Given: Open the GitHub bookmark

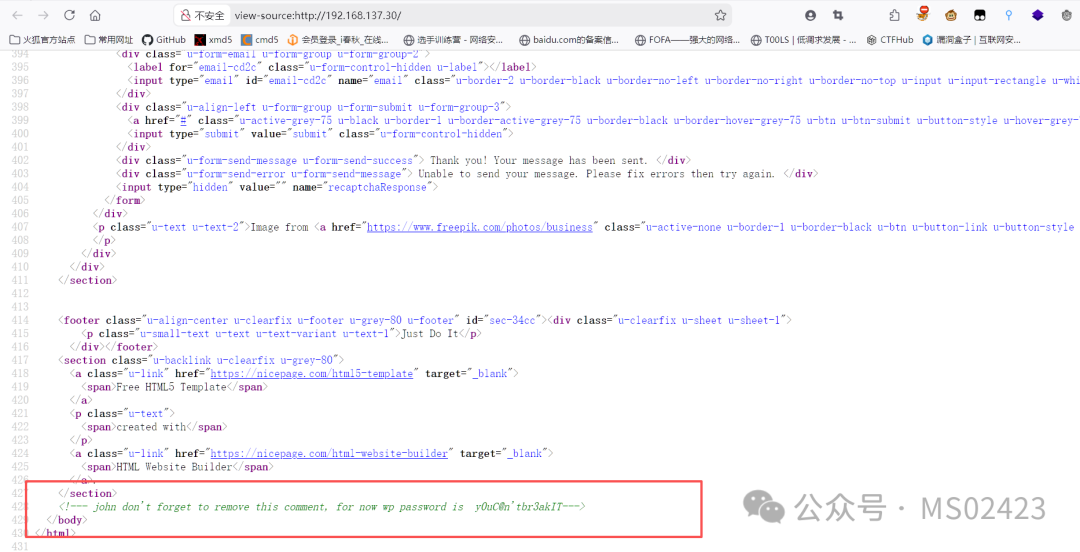Looking at the screenshot, I should 164,40.
